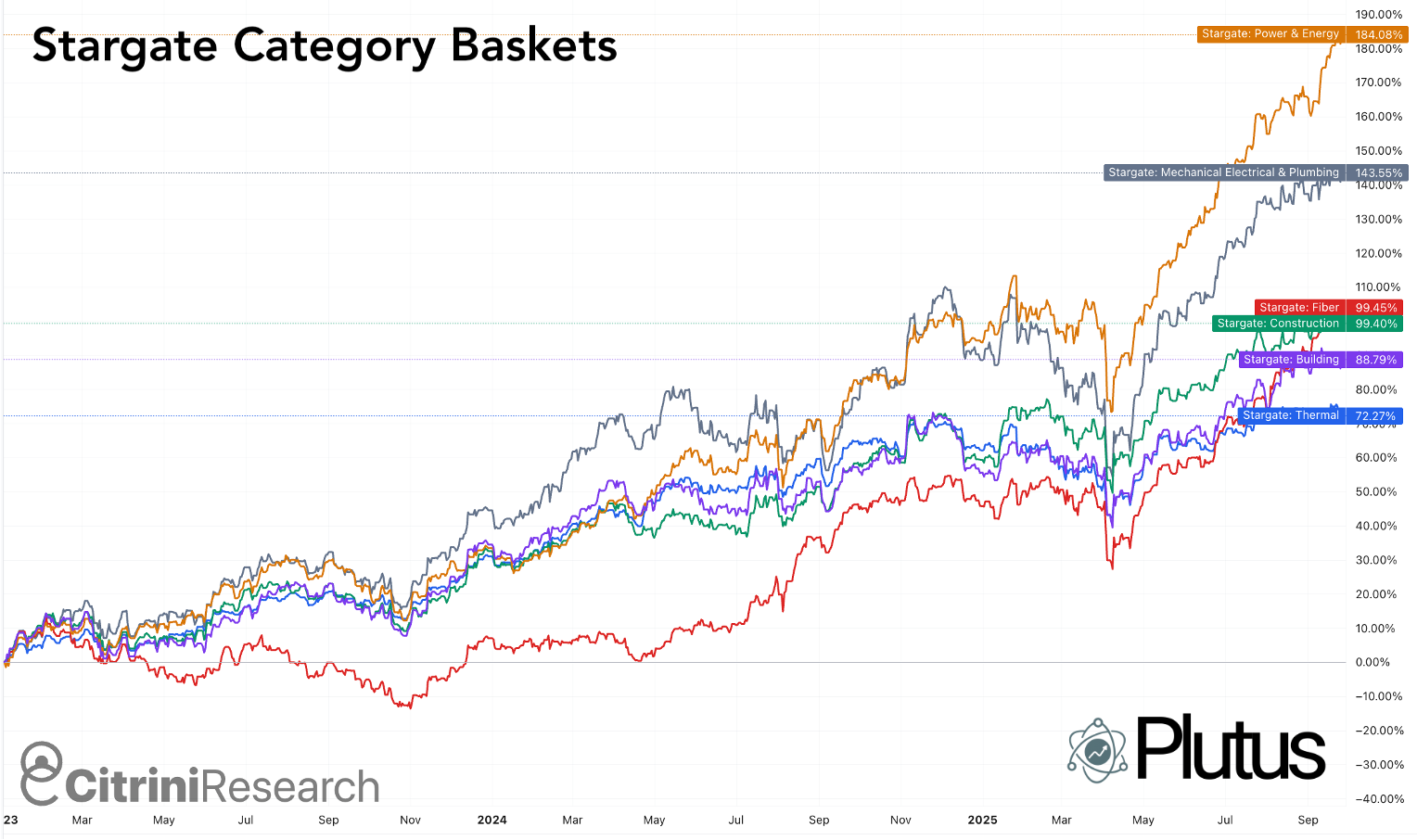Viewport: 1417px width, 840px height.
Task: Click the Stargate: Construction legend label
Action: point(1278,324)
